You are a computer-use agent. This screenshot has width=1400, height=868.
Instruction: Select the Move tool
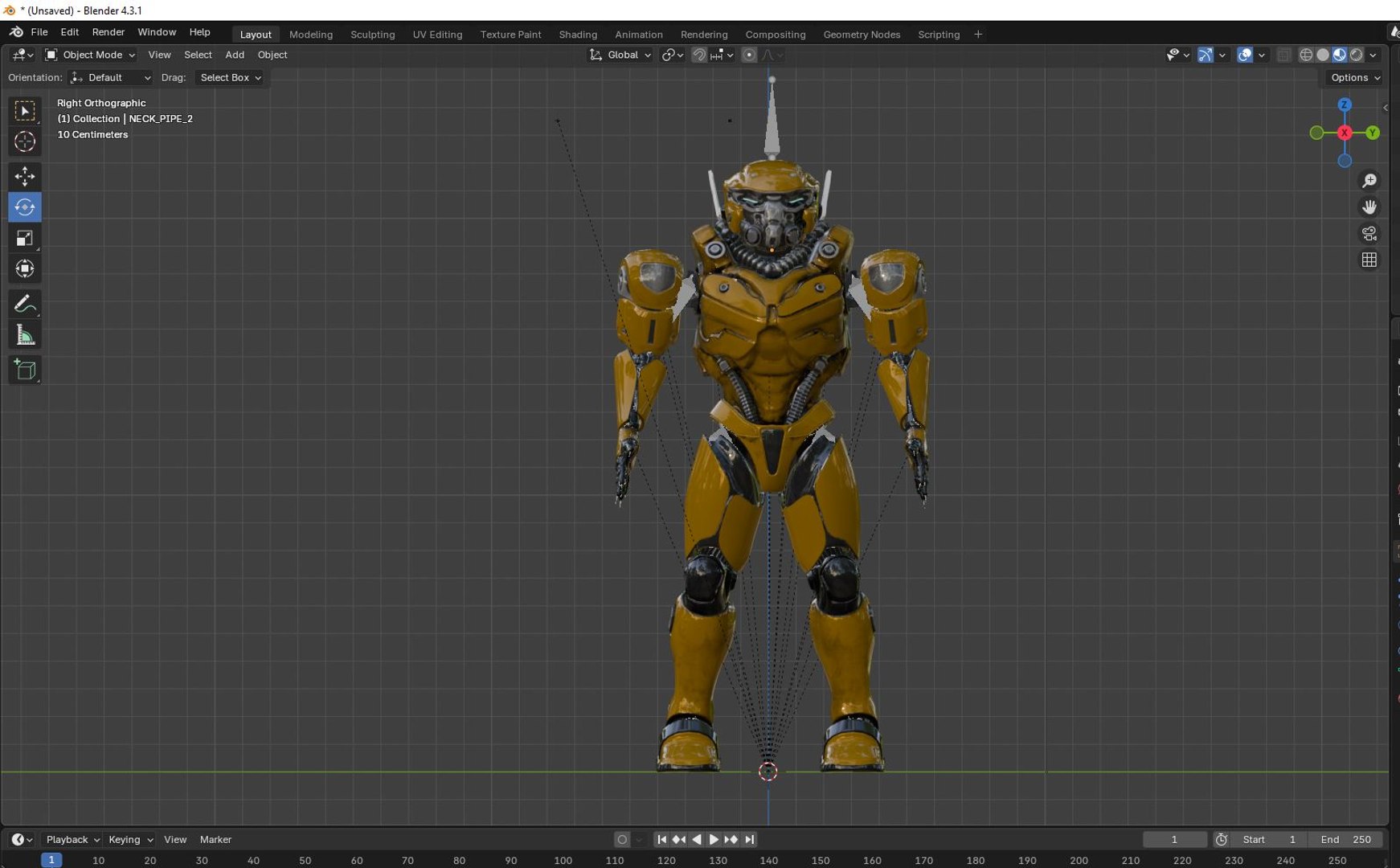(x=25, y=176)
